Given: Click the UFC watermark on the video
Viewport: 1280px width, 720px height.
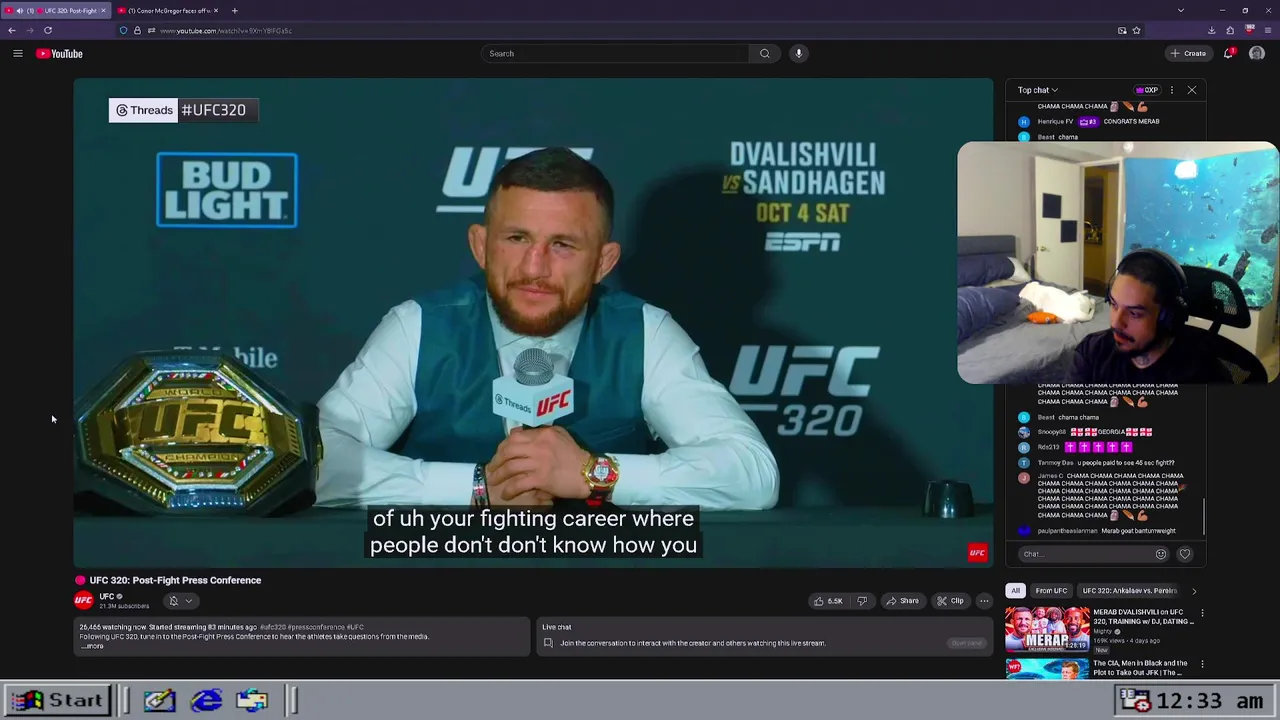Looking at the screenshot, I should coord(977,552).
